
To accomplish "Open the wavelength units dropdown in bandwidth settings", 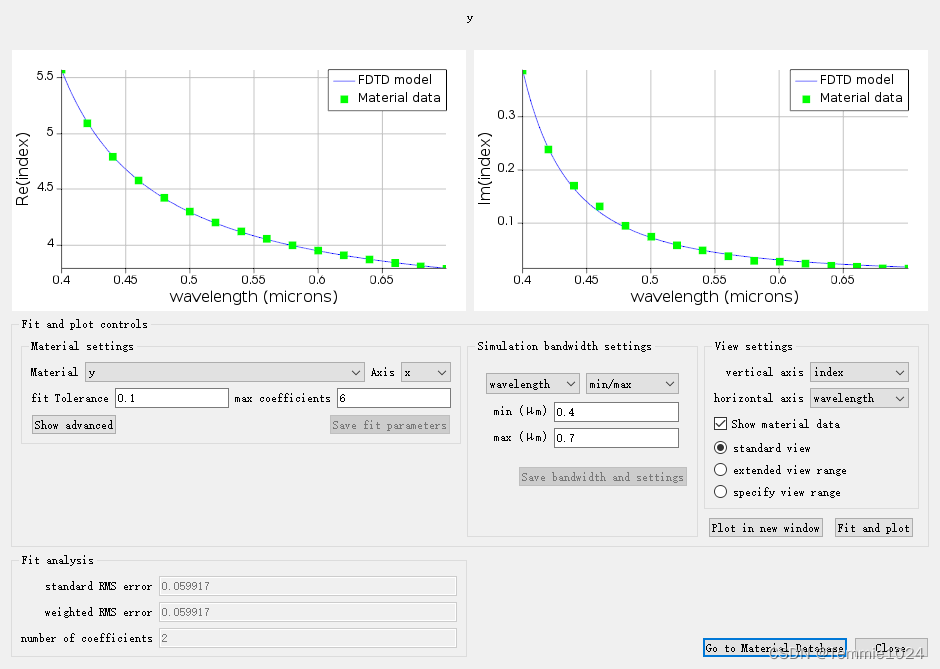I will [532, 384].
